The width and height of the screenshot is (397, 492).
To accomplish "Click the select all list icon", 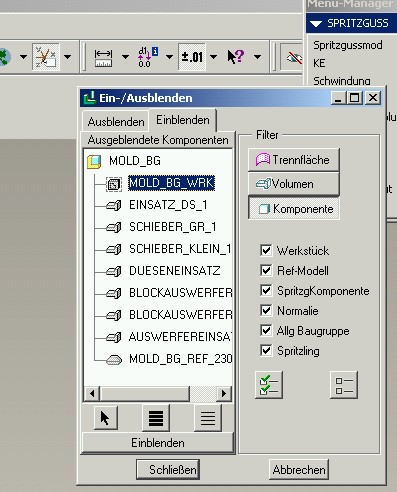I will click(156, 417).
